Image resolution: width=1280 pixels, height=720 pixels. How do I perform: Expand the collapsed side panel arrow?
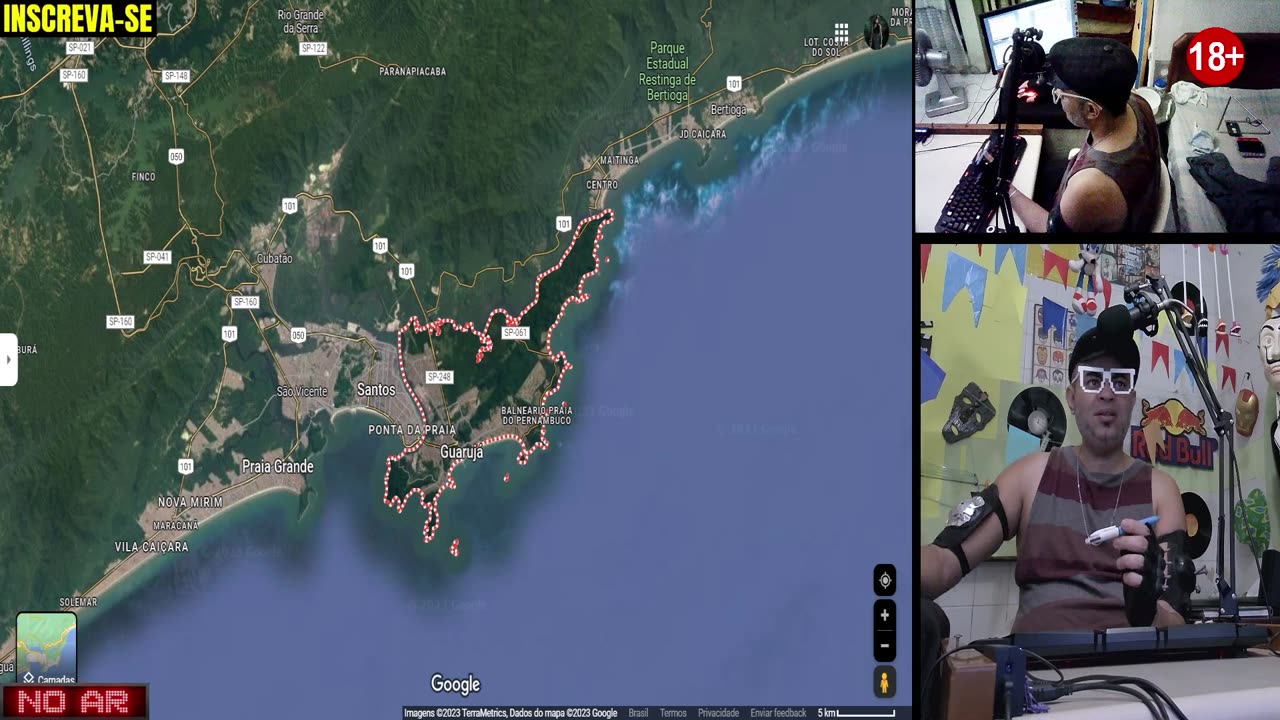8,359
